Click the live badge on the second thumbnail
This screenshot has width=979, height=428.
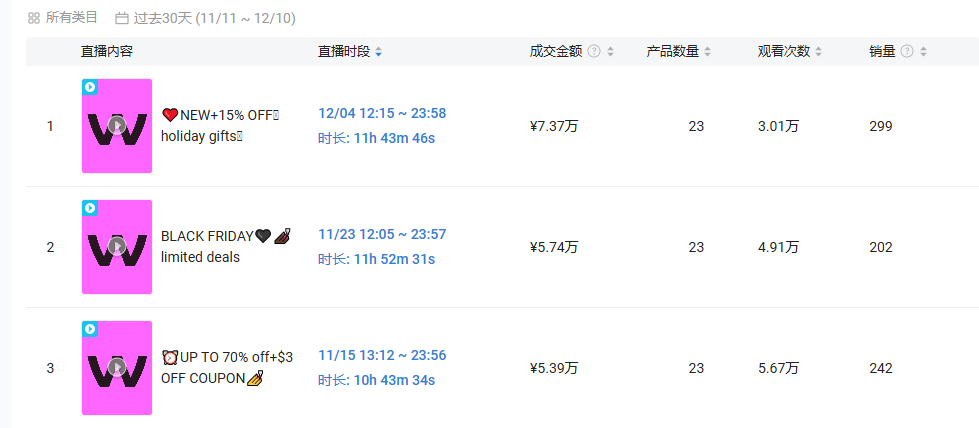pyautogui.click(x=90, y=208)
